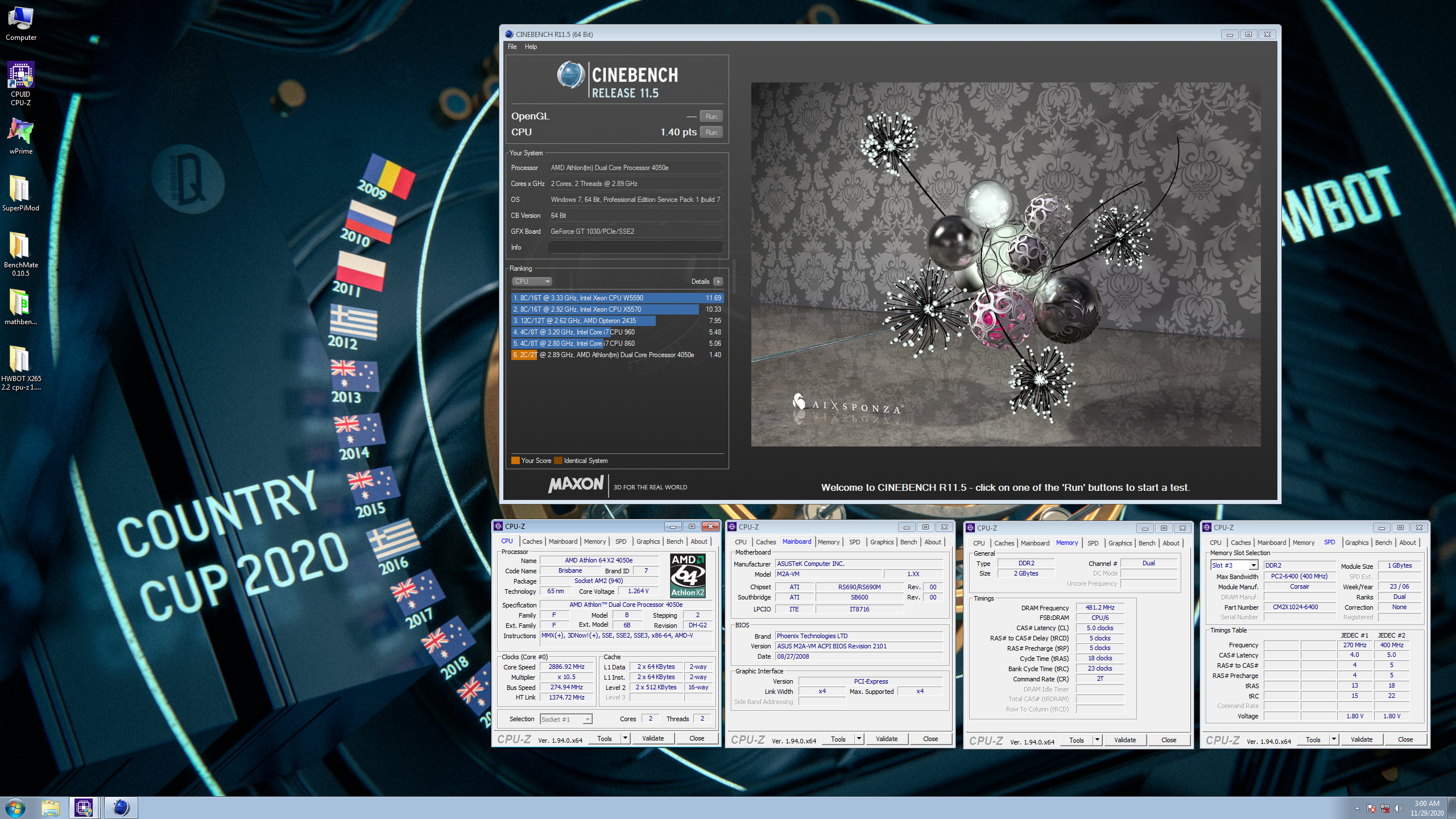Click Close button in first CPU-Z window
This screenshot has width=1456, height=819.
697,738
